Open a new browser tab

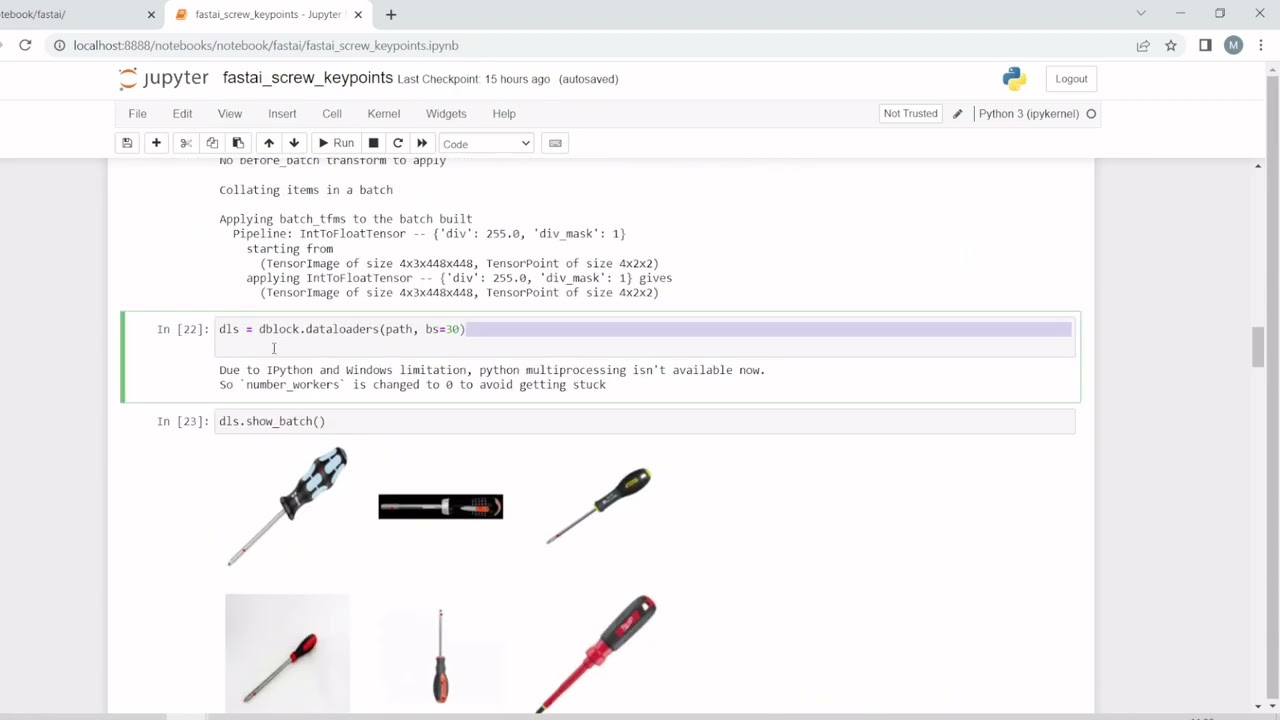(x=391, y=15)
